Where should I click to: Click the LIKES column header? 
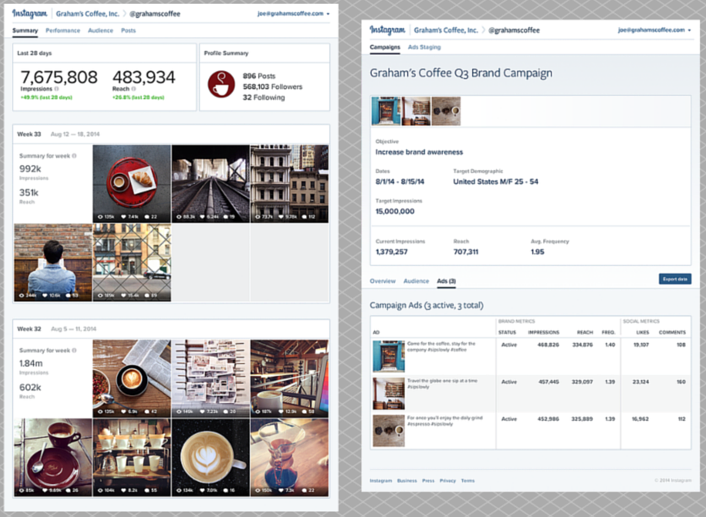(643, 332)
